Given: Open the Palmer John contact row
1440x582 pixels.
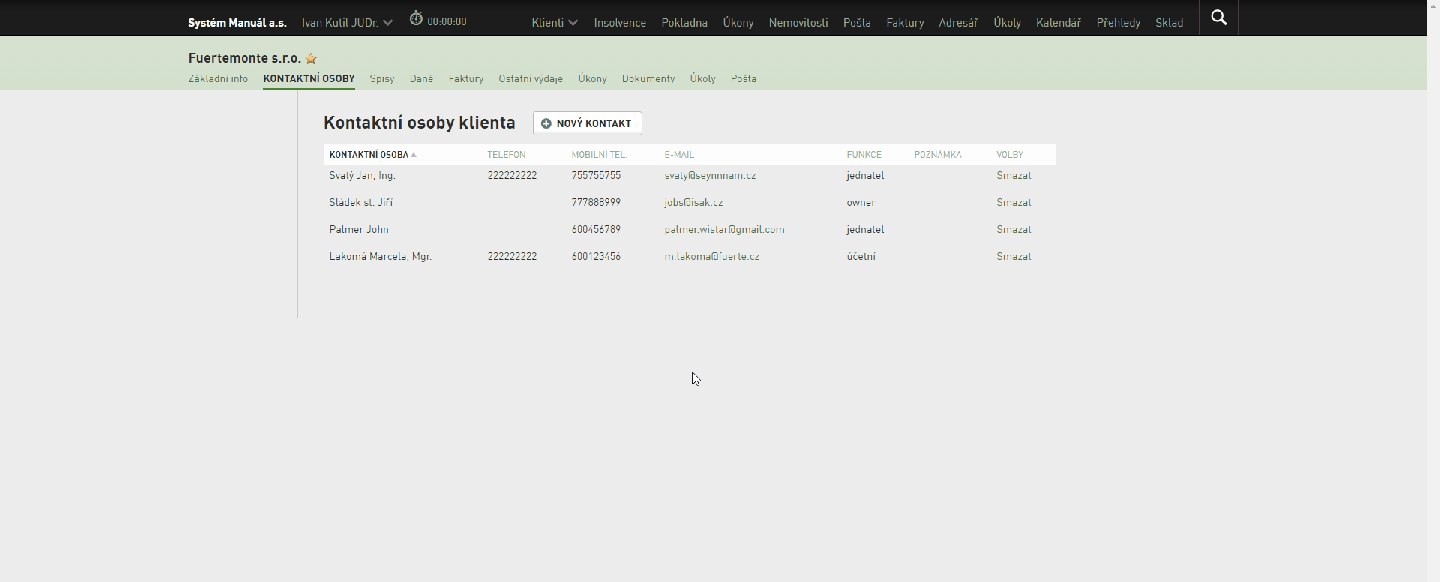Looking at the screenshot, I should coord(690,229).
